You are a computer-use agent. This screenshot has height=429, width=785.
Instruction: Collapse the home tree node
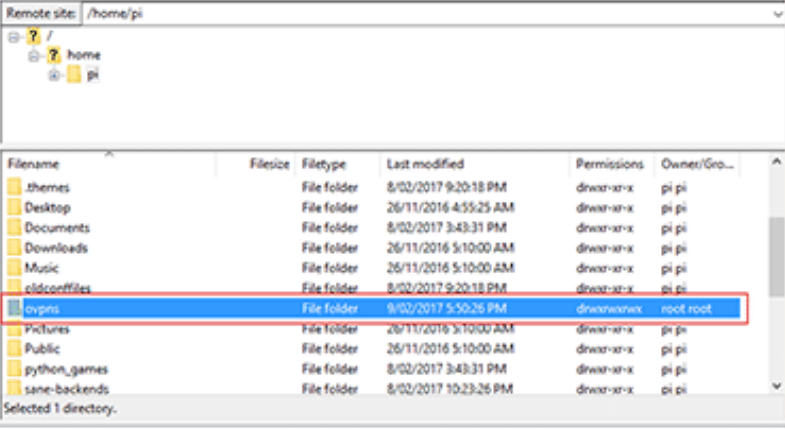(33, 55)
